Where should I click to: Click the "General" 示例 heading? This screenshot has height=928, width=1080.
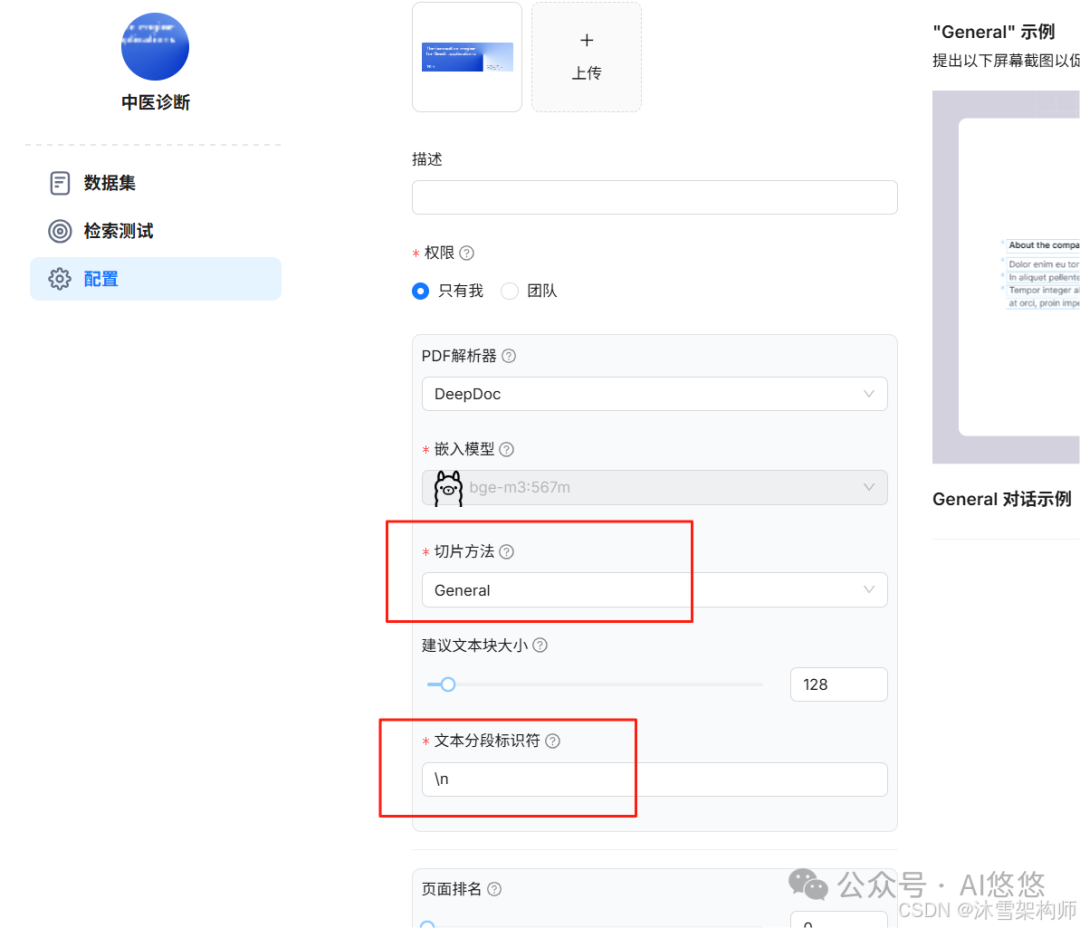pos(993,32)
